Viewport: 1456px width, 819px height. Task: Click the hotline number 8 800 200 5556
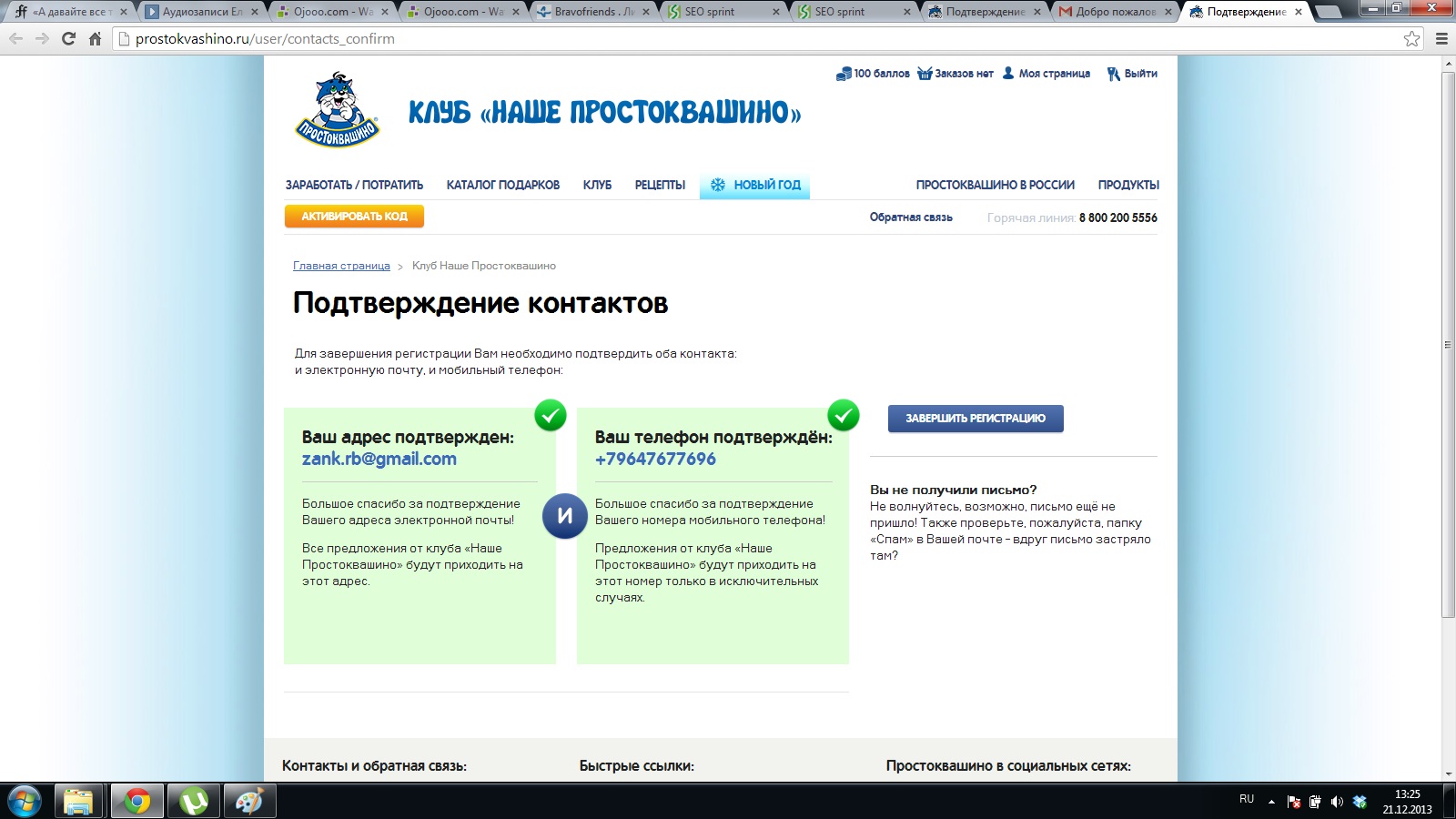[1118, 217]
